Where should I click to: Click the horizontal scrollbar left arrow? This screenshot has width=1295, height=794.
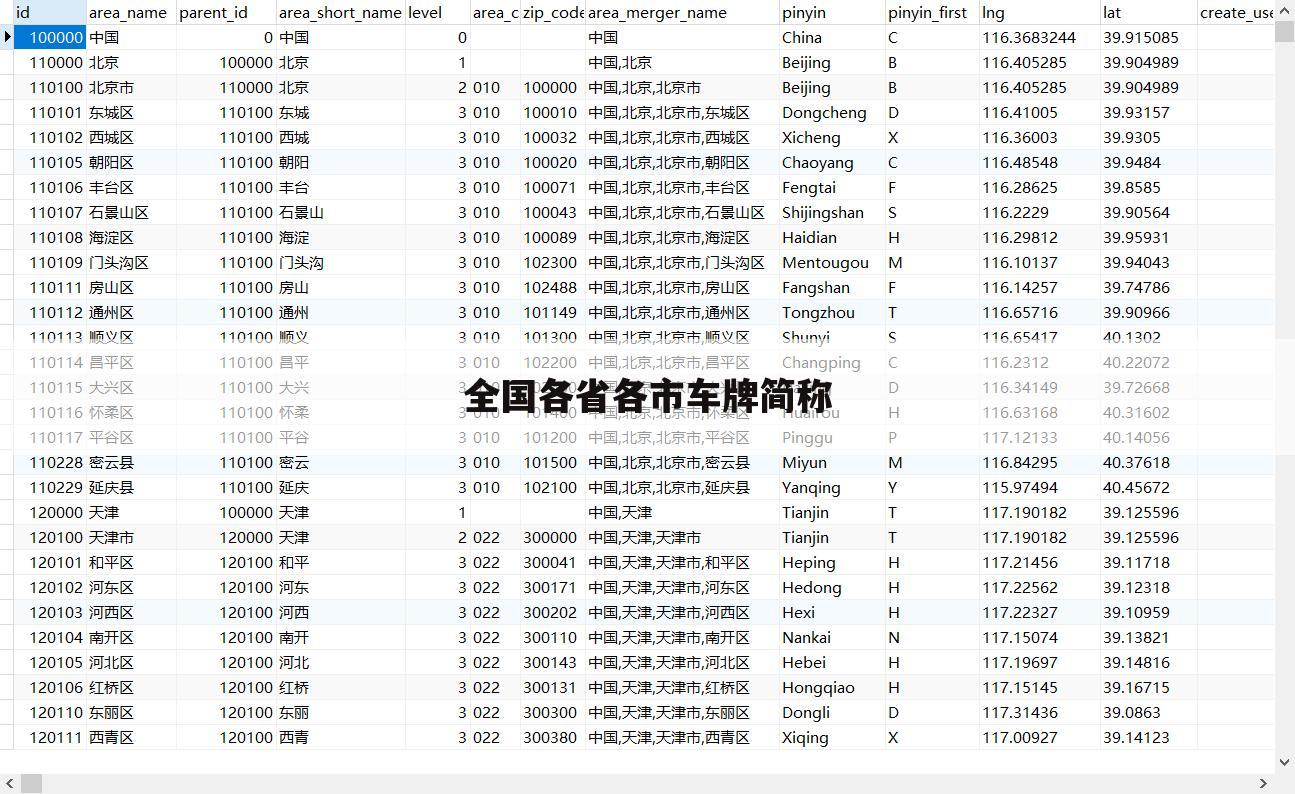click(9, 783)
